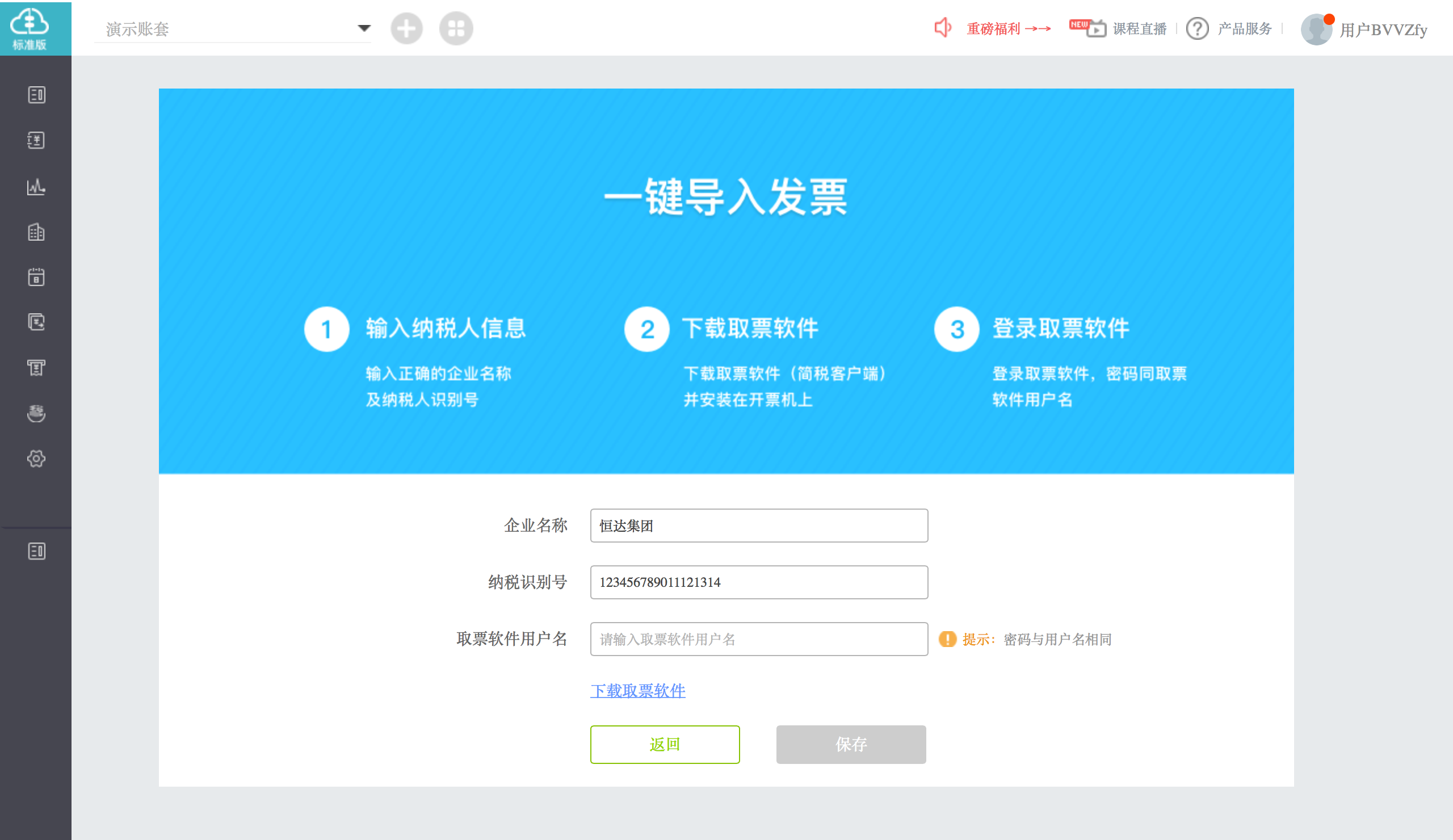Focus the 取票软件用户名 input field
The image size is (1453, 840).
coord(759,639)
